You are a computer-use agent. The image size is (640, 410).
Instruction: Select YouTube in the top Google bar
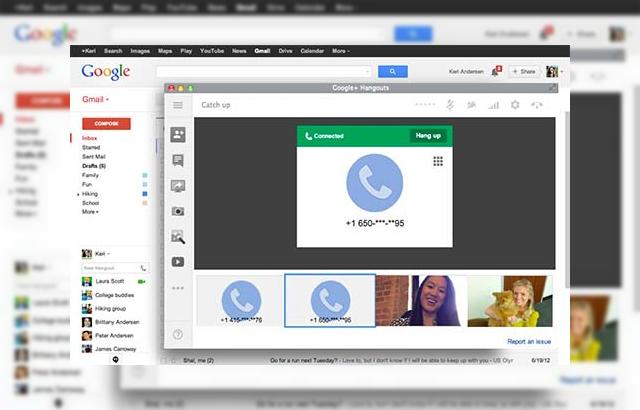click(212, 50)
